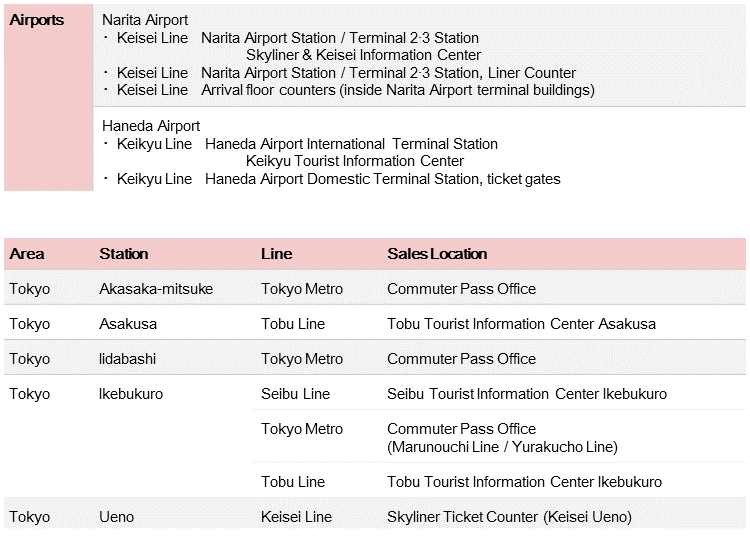
Task: Select Tobu Tourist Information Center Ikebukuro
Action: (525, 482)
